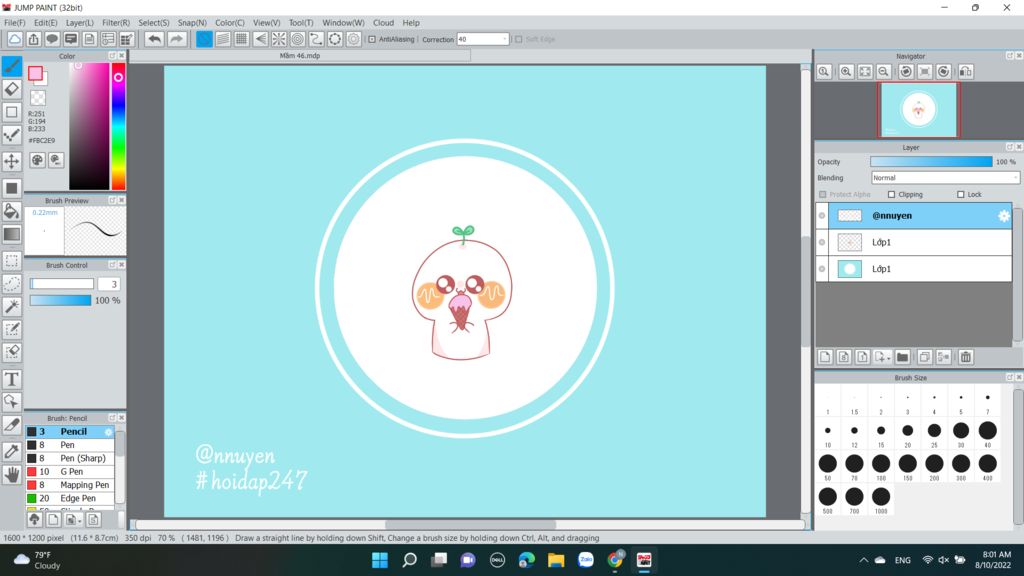Hide the Lớp1 layer with blue thumbnail

(x=822, y=268)
